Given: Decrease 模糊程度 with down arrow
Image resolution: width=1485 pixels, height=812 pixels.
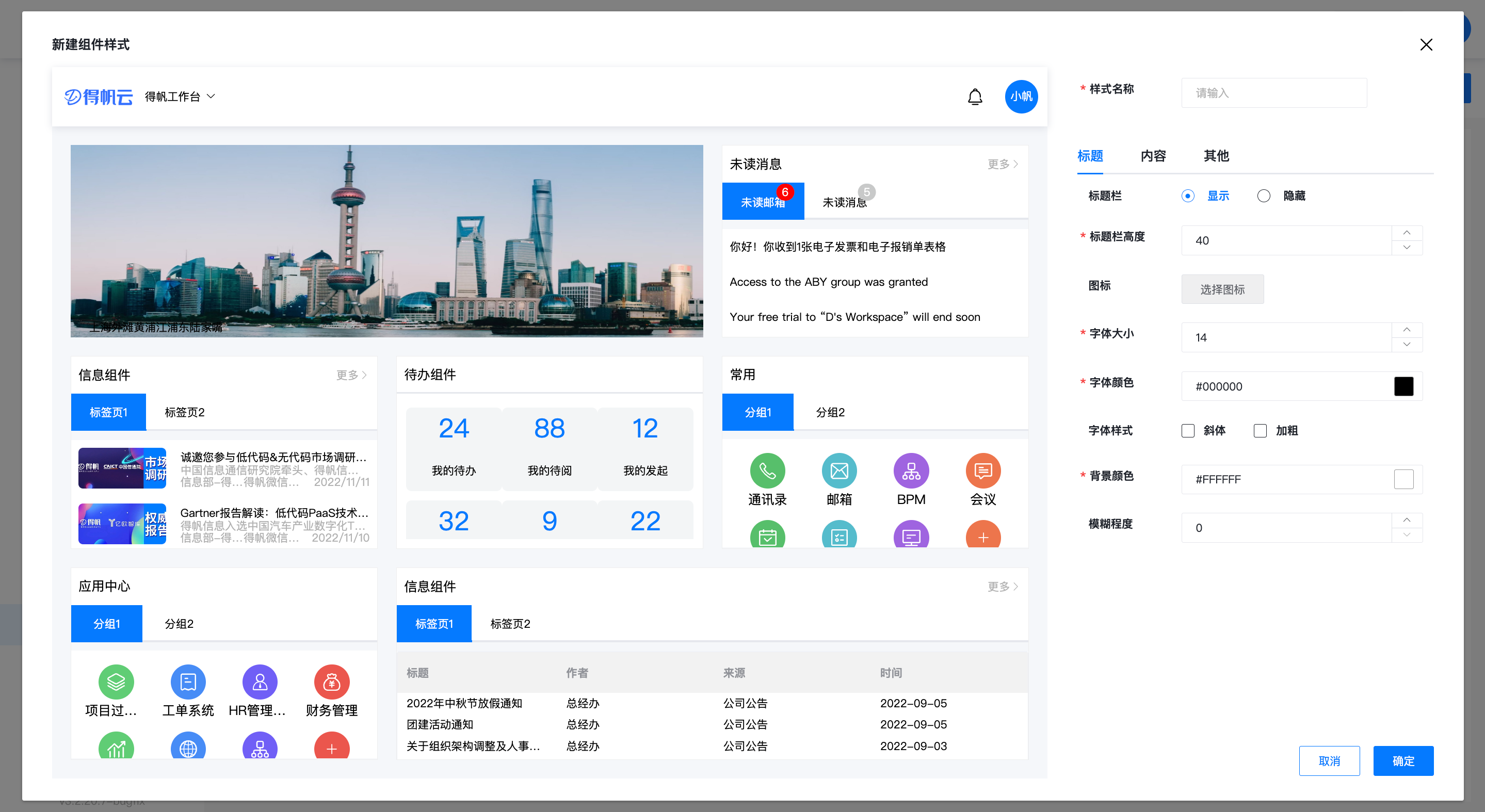Looking at the screenshot, I should tap(1407, 535).
